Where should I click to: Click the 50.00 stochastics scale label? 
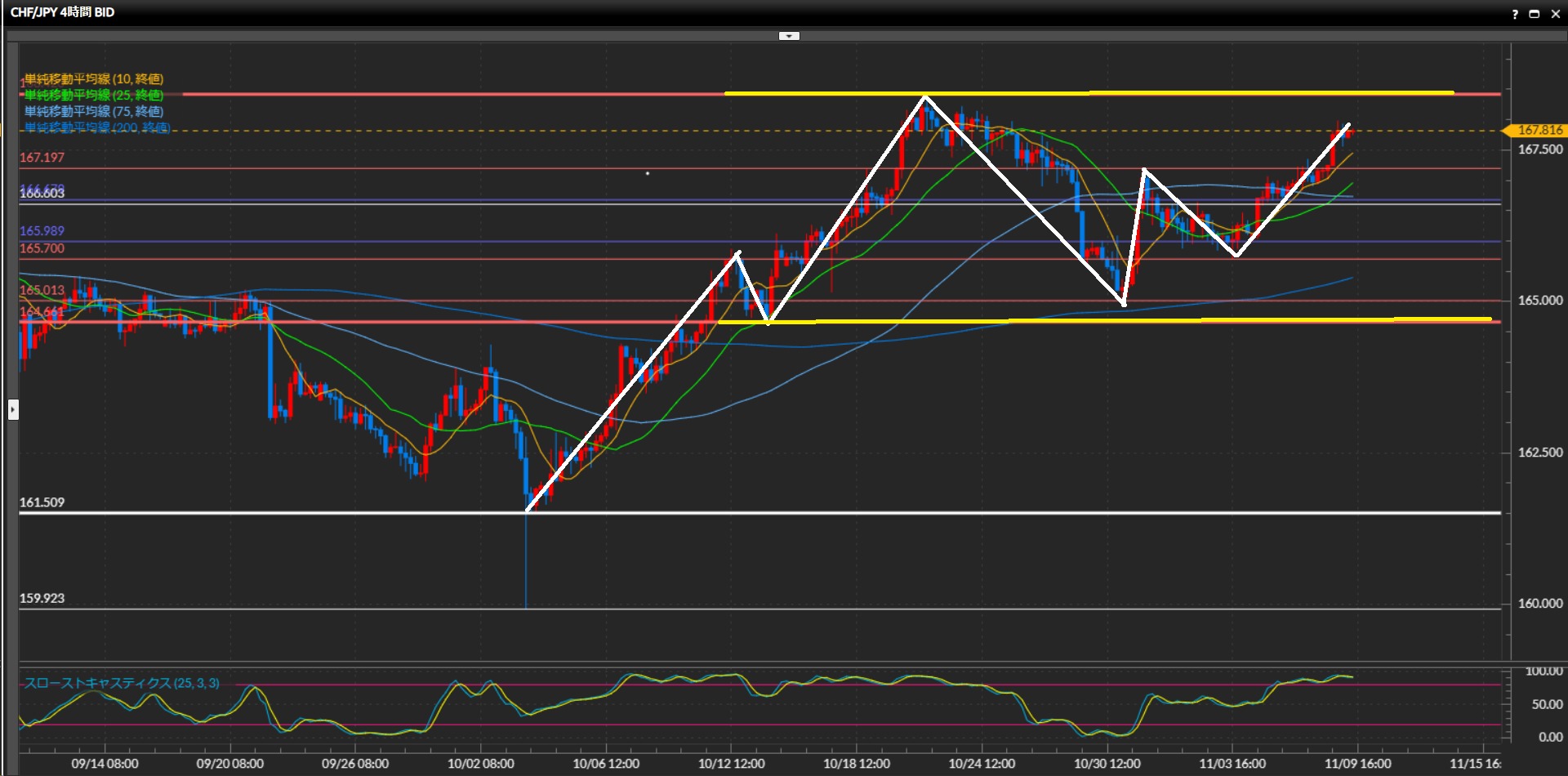coord(1547,704)
